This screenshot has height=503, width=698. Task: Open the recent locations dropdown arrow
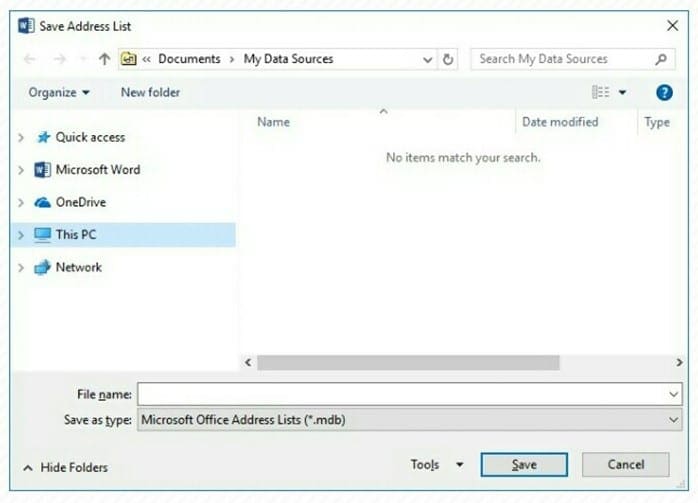click(x=83, y=59)
